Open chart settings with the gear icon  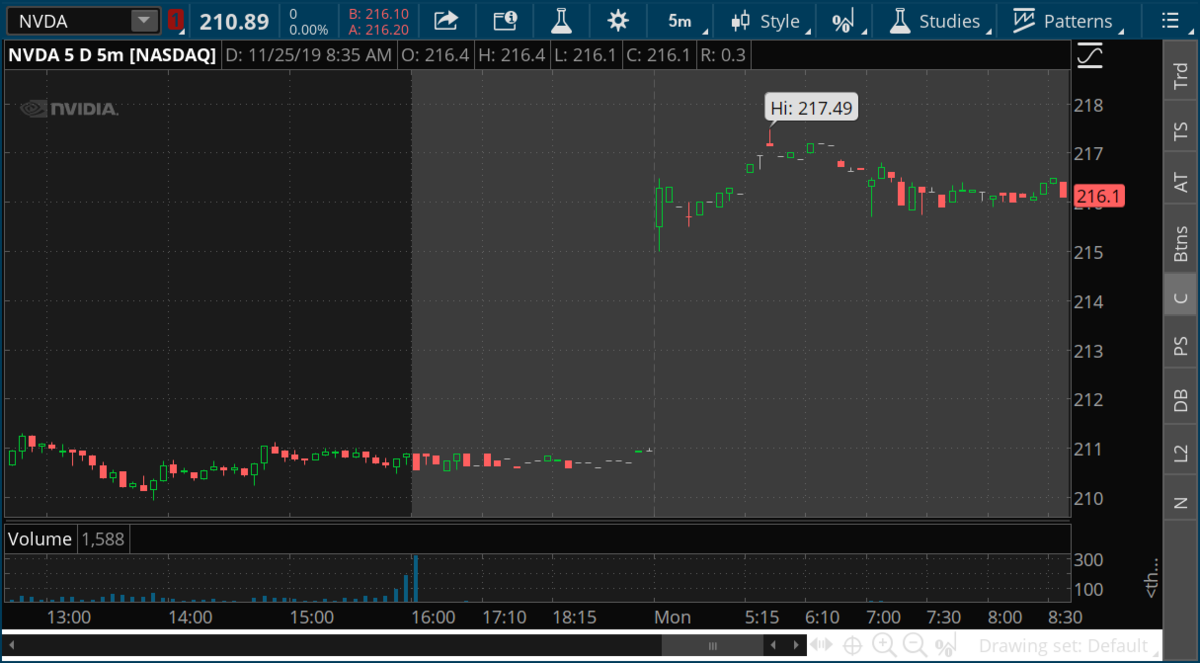[x=619, y=20]
